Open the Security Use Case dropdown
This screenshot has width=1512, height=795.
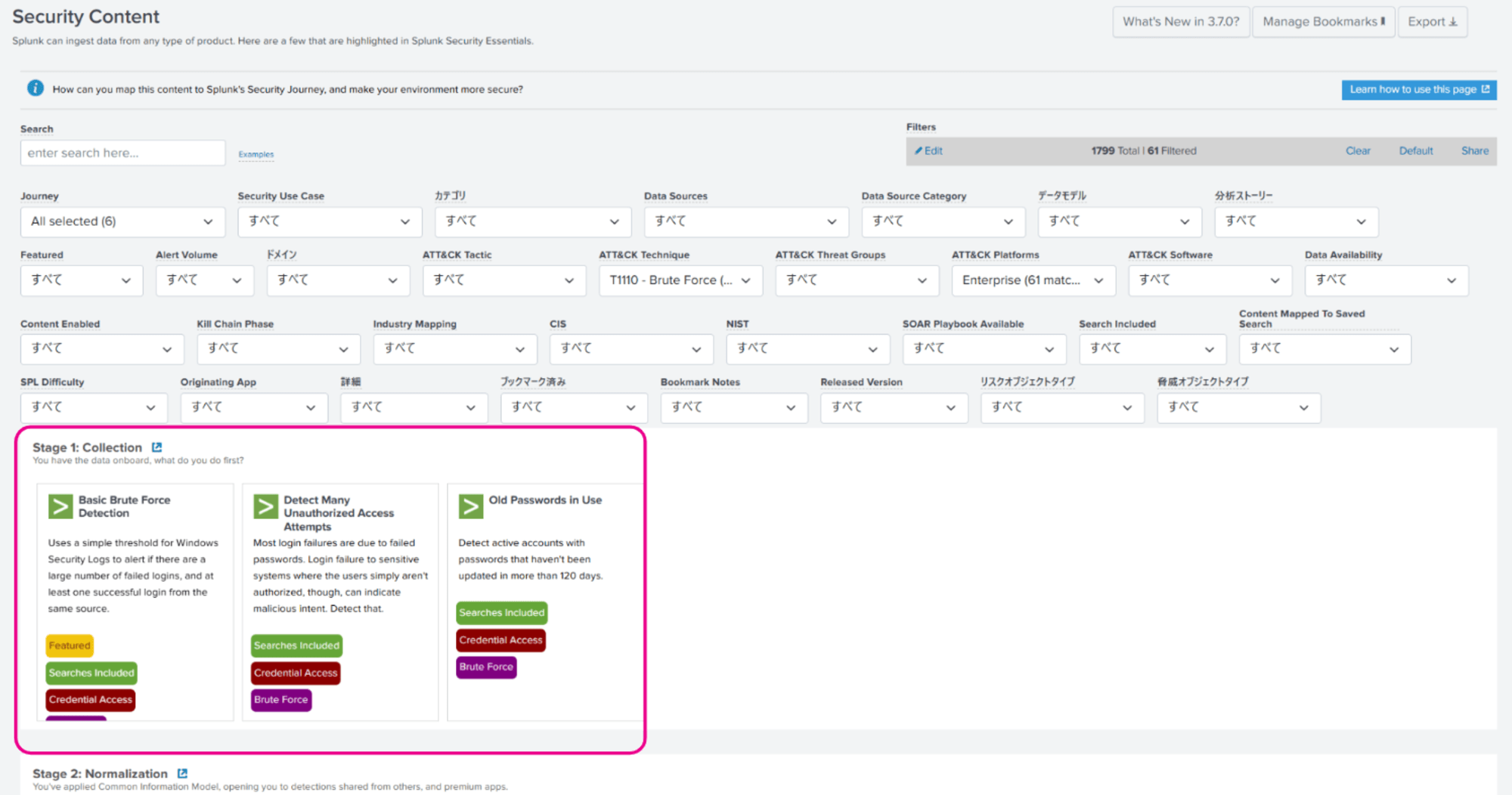tap(330, 221)
